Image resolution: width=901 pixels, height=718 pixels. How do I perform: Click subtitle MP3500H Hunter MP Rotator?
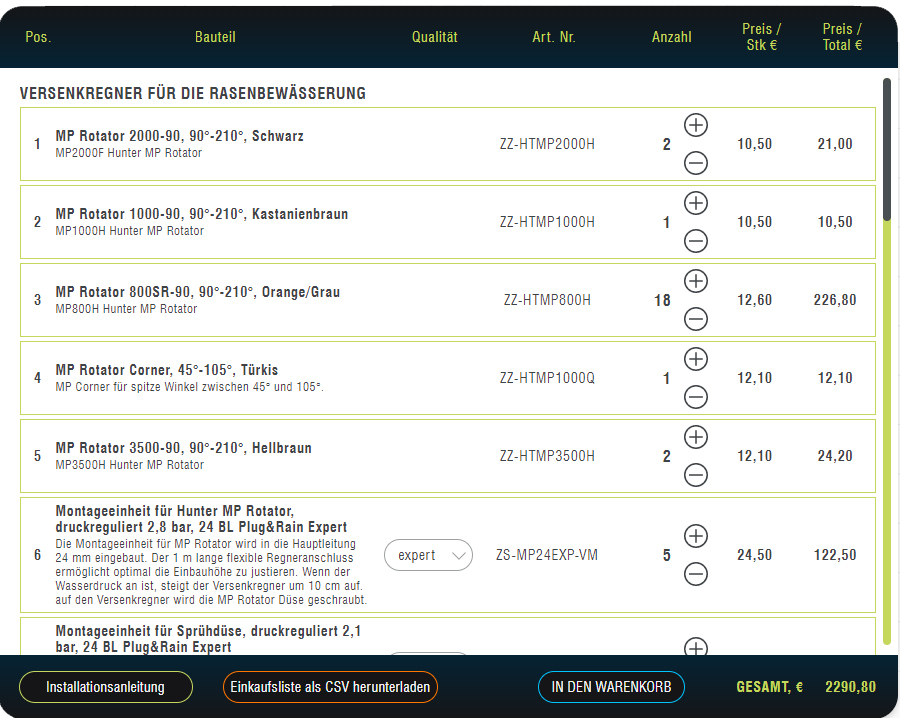(x=129, y=465)
